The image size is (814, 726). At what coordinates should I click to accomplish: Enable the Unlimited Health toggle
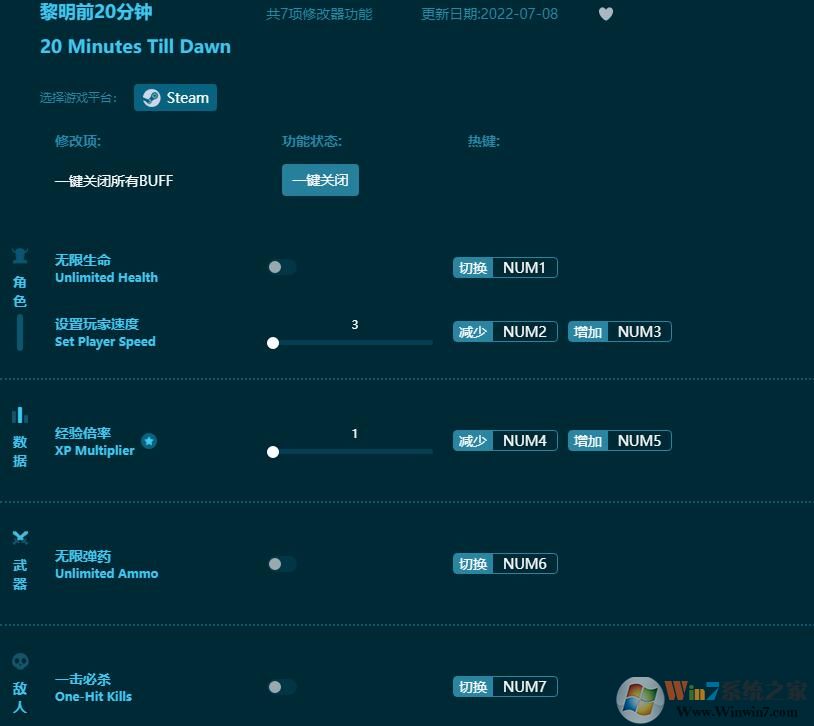coord(280,267)
